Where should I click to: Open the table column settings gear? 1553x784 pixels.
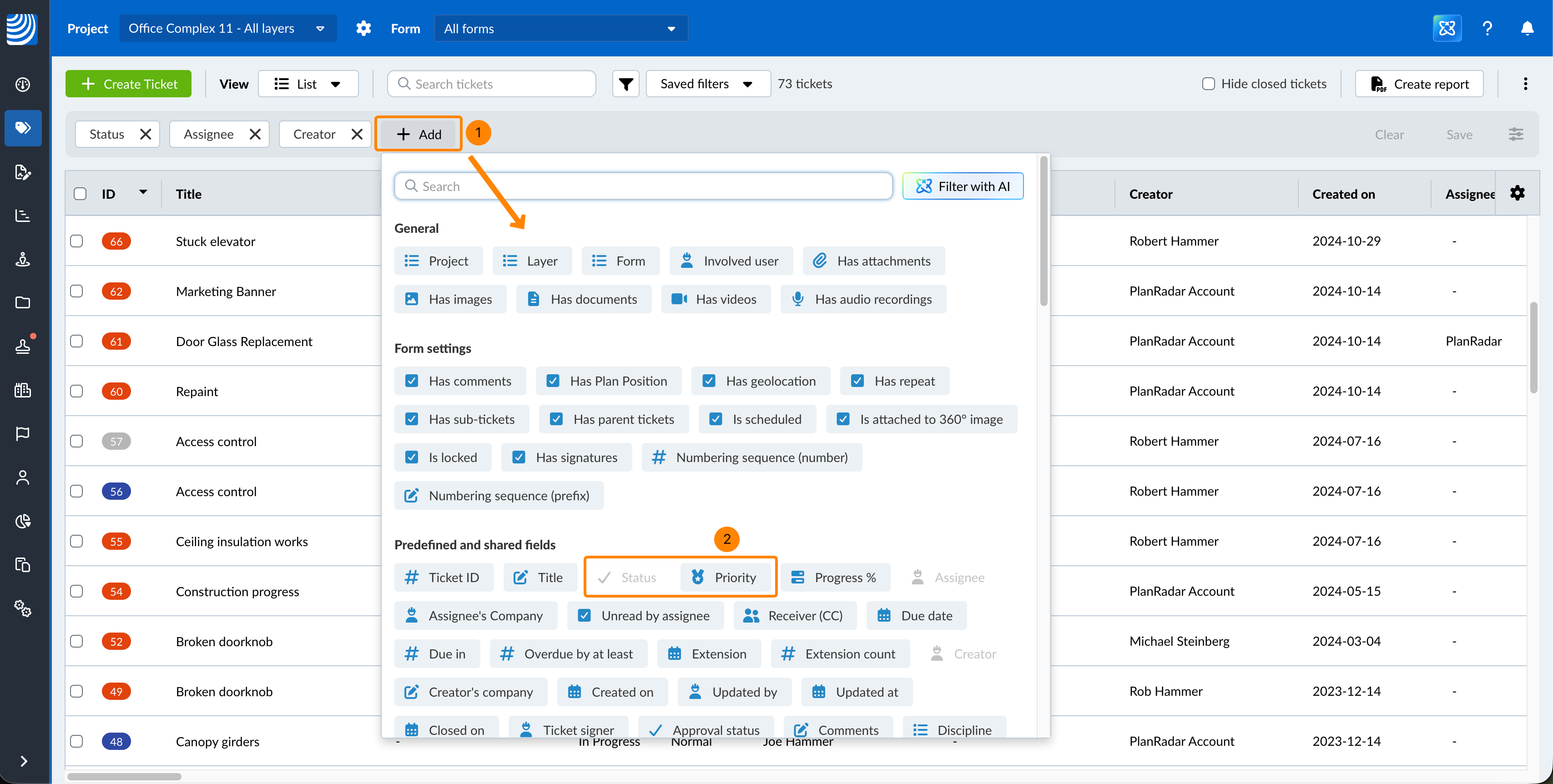click(1517, 193)
